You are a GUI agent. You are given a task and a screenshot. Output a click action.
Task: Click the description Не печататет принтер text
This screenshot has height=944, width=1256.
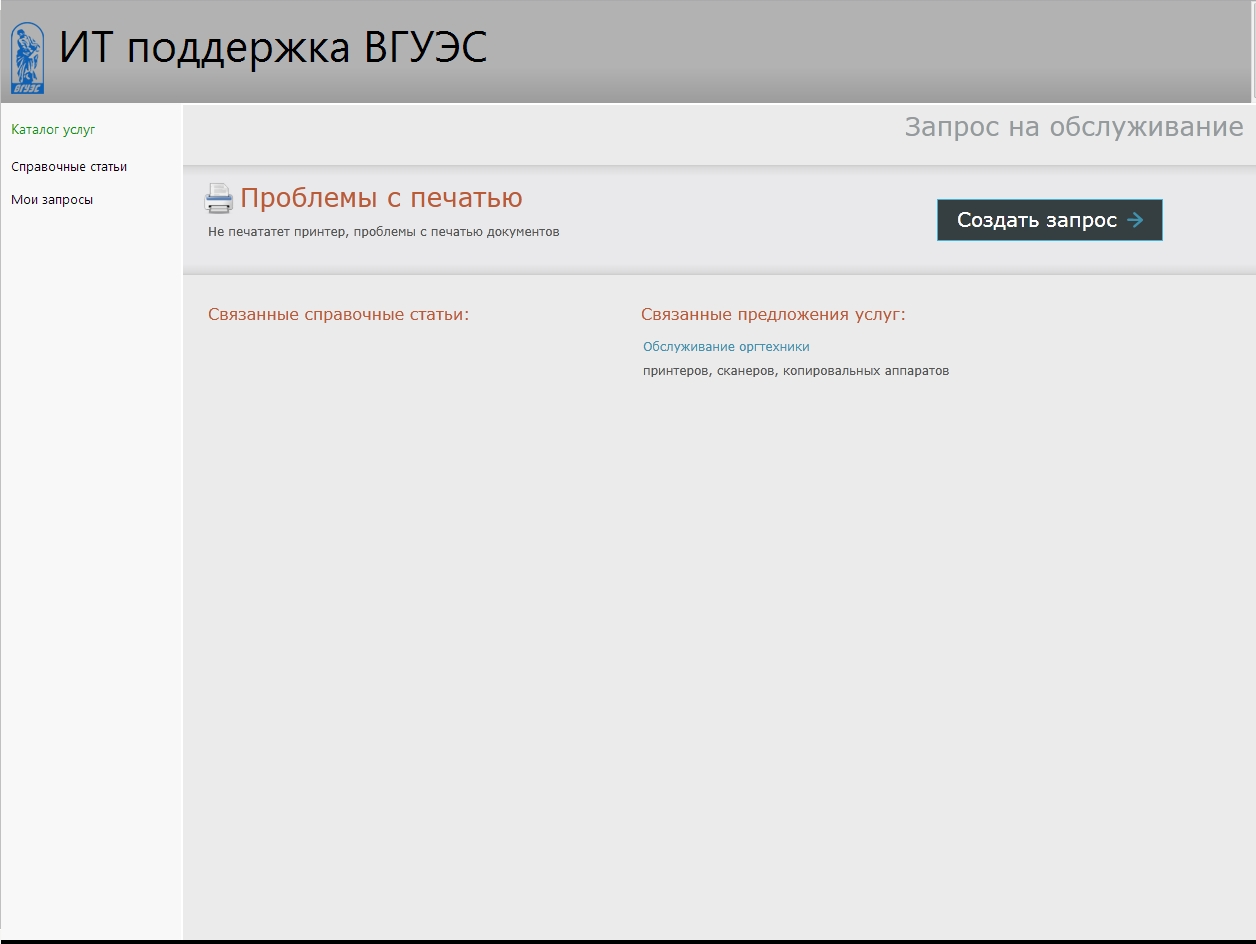(x=383, y=232)
